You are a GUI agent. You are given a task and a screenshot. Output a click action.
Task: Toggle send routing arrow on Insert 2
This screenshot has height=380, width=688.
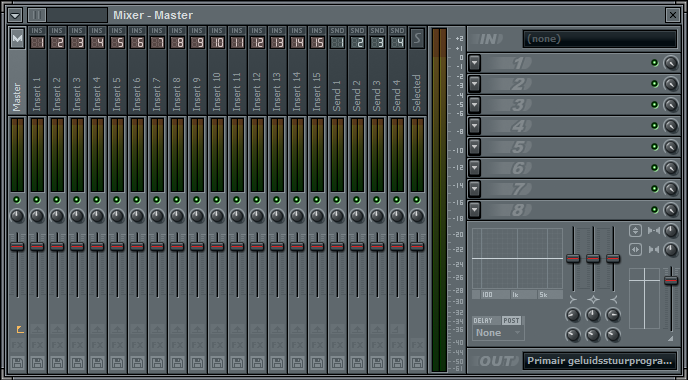click(x=57, y=329)
